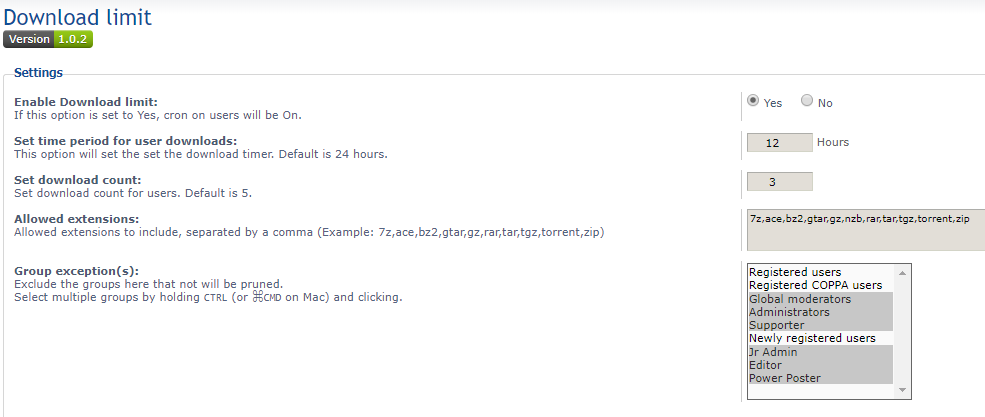Image resolution: width=985 pixels, height=417 pixels.
Task: Click the allowed extensions text area
Action: click(x=864, y=229)
